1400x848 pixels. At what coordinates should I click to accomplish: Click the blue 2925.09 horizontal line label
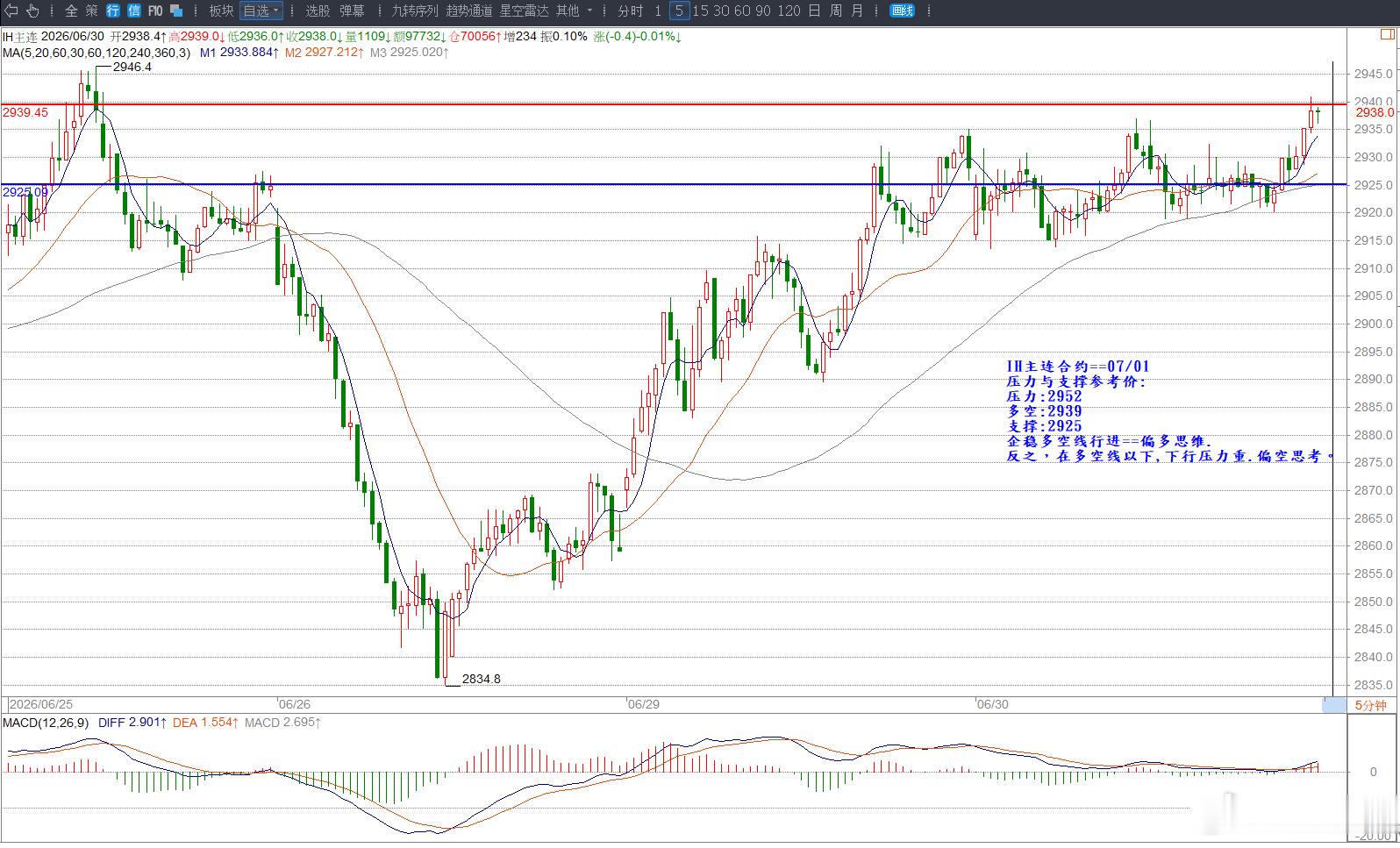click(25, 191)
